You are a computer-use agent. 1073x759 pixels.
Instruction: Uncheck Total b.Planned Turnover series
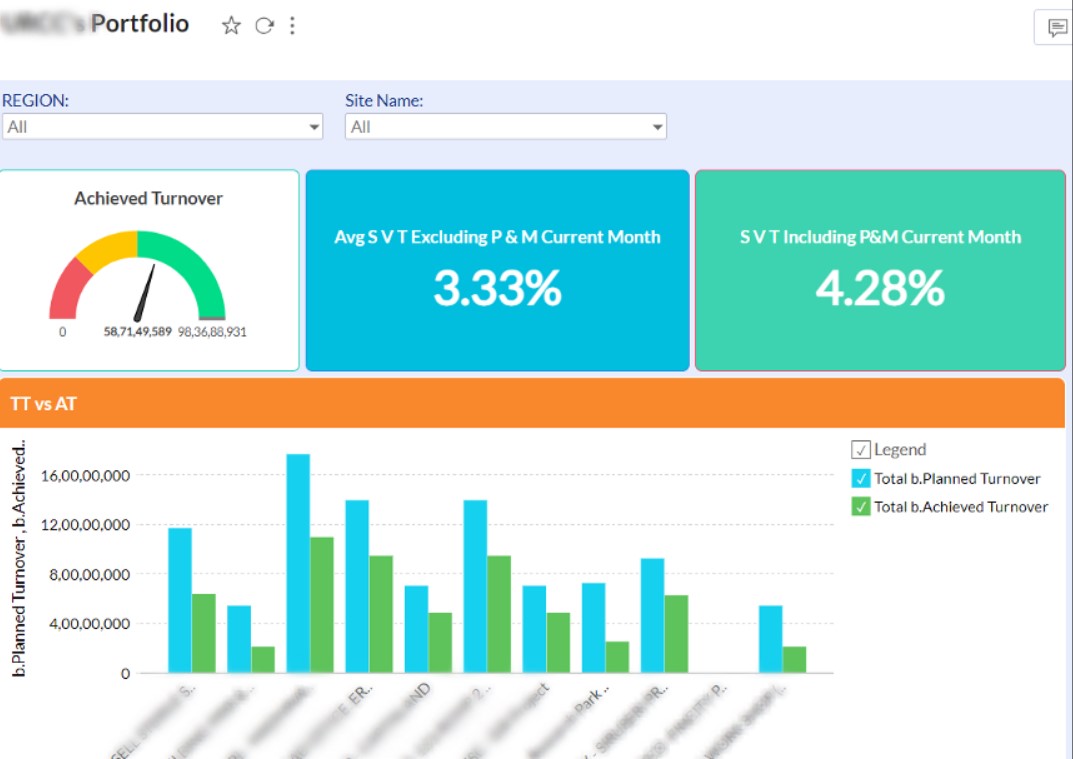click(860, 478)
